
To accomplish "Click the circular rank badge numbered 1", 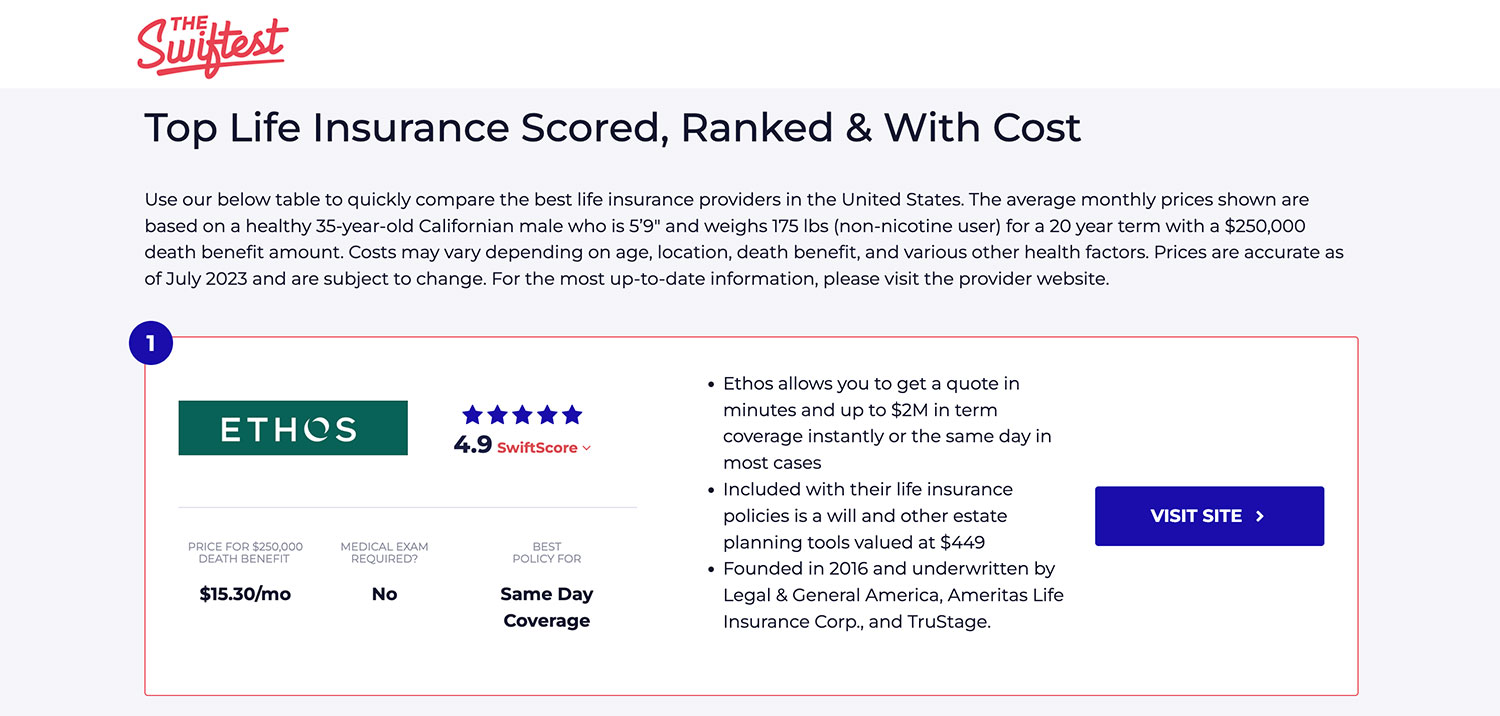I will point(152,342).
